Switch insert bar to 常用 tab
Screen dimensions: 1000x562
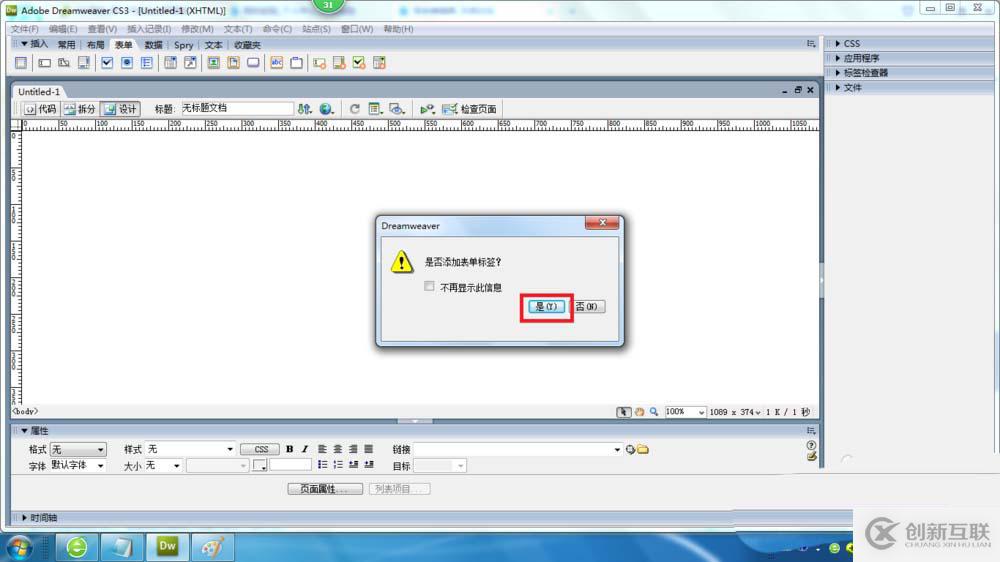[x=66, y=45]
